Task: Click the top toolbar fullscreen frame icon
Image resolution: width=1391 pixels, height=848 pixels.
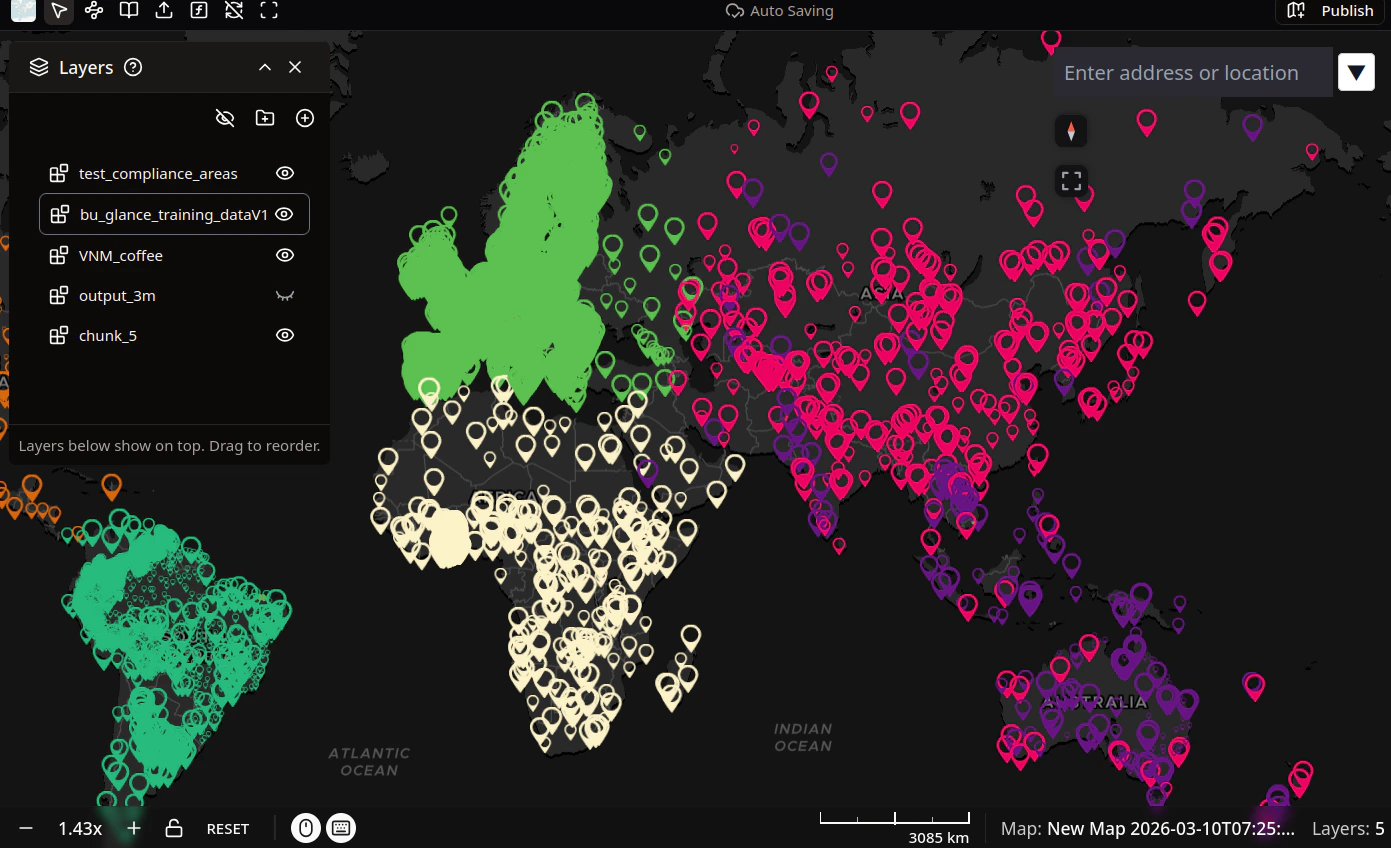Action: tap(268, 11)
